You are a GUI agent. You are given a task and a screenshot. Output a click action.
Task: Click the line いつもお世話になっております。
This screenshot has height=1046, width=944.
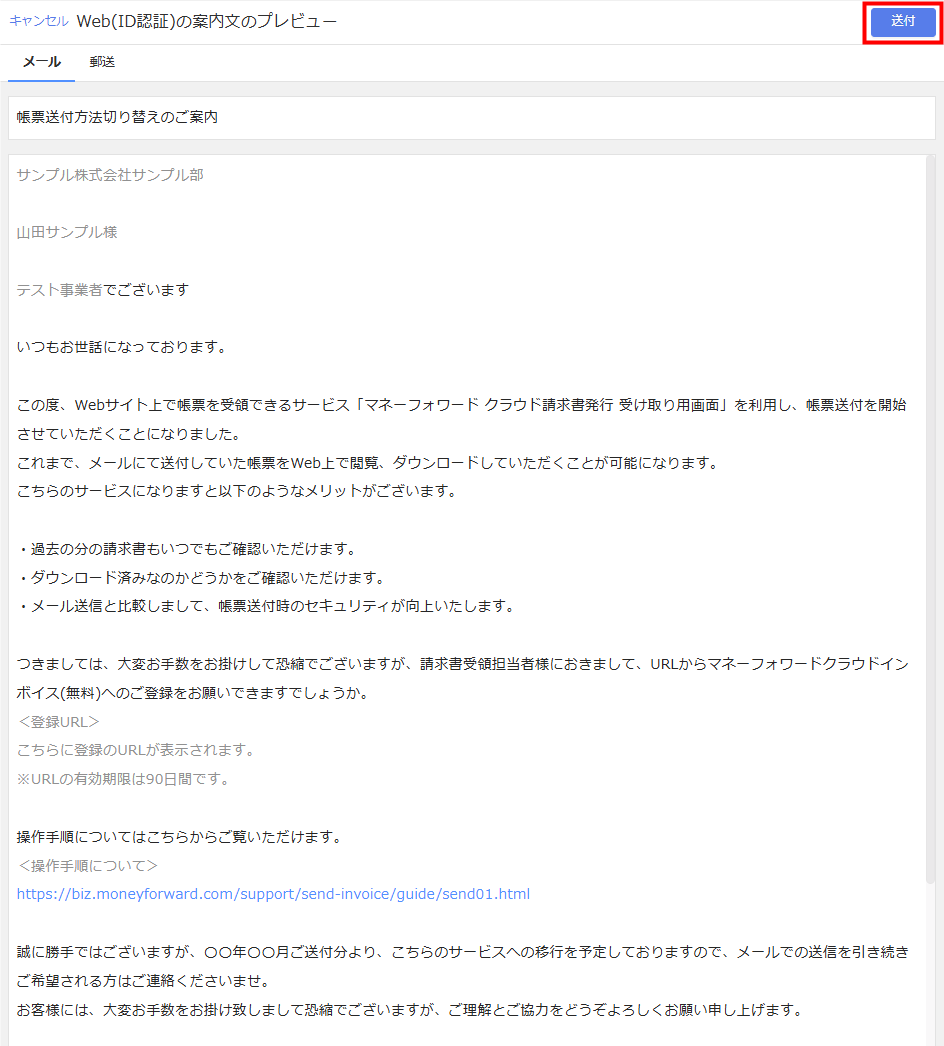[123, 348]
